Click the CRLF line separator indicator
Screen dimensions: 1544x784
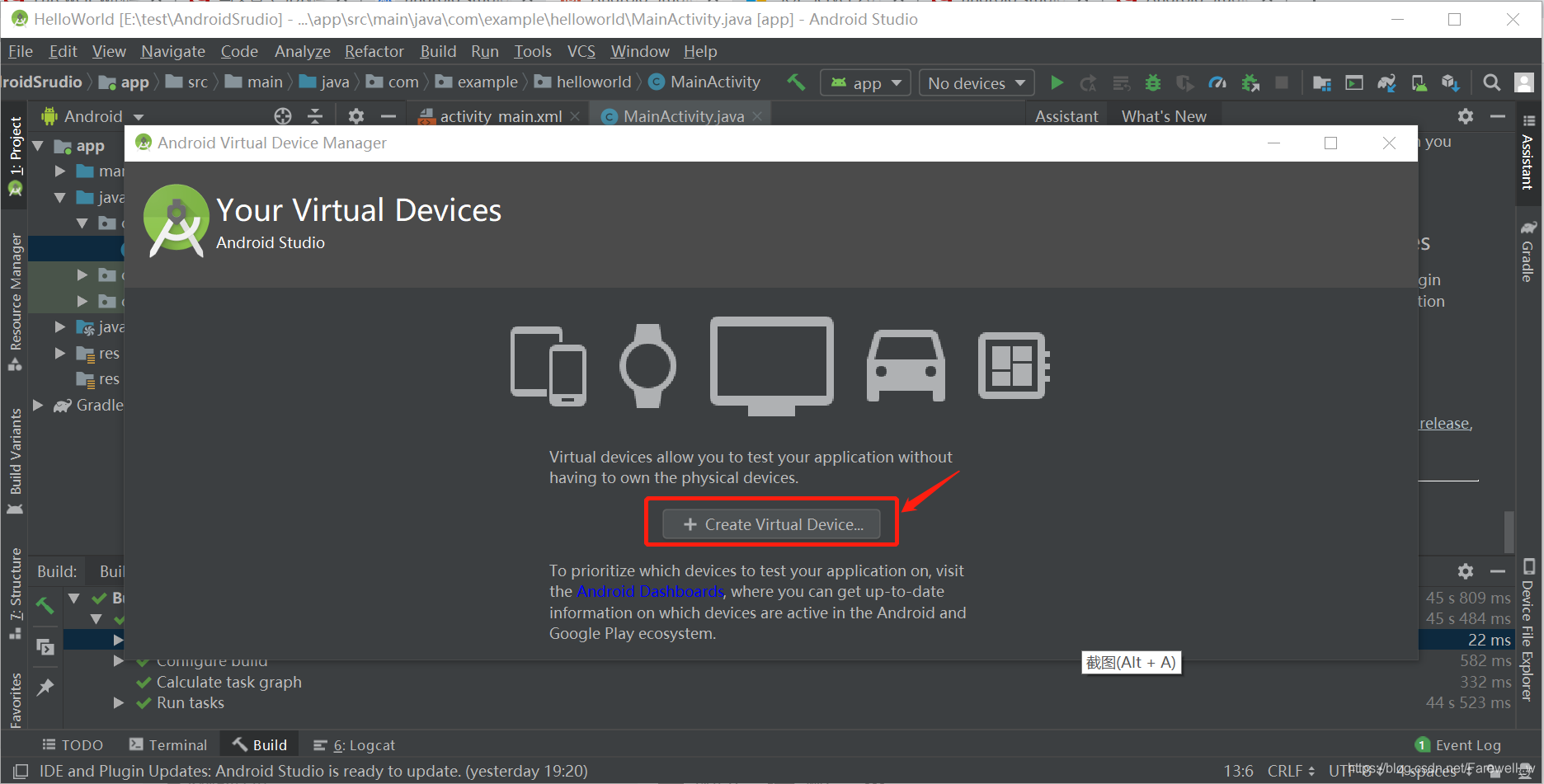(x=1291, y=771)
